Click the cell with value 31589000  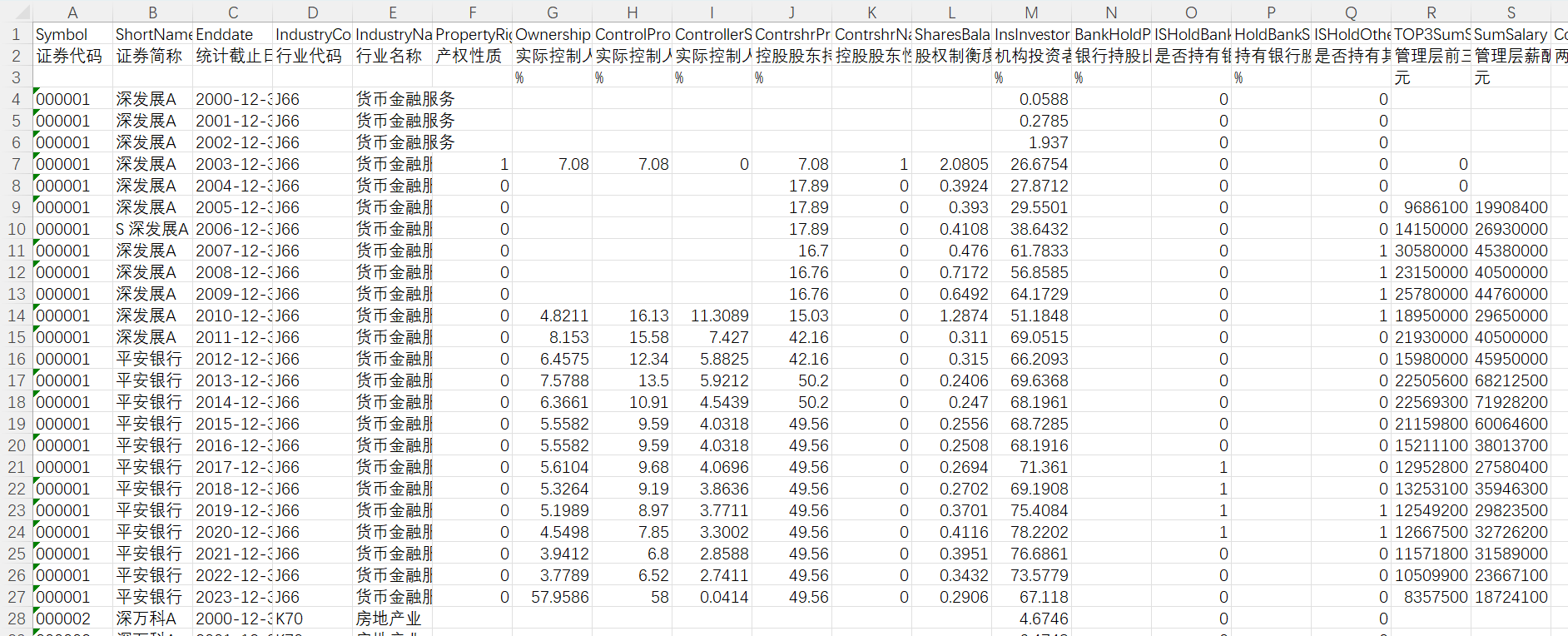coord(1511,554)
